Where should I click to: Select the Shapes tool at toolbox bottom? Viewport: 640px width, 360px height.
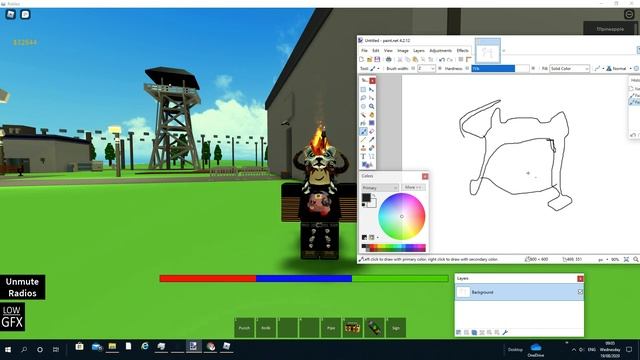[366, 165]
